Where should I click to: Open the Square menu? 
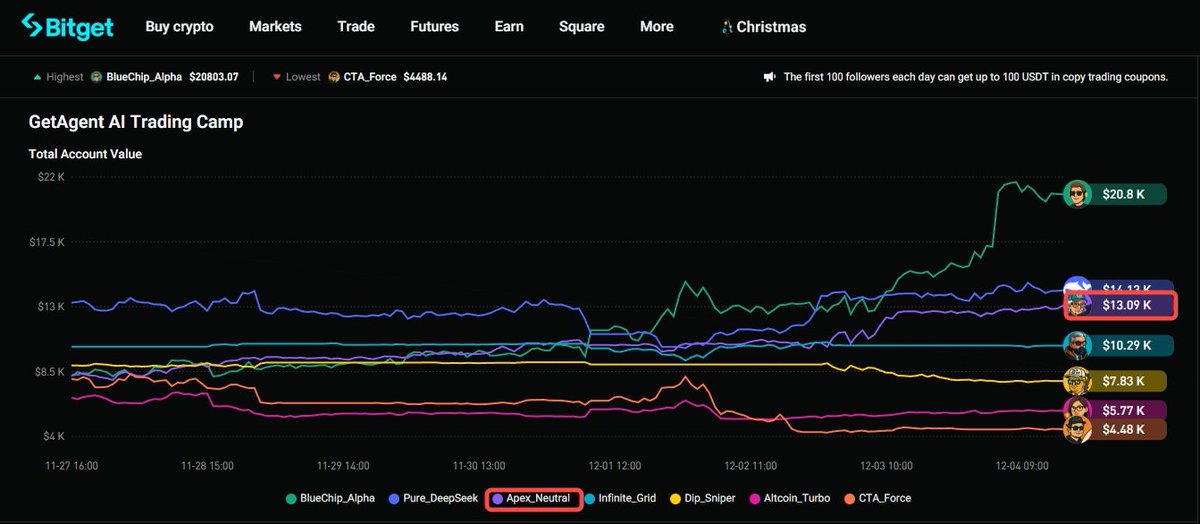[x=582, y=27]
